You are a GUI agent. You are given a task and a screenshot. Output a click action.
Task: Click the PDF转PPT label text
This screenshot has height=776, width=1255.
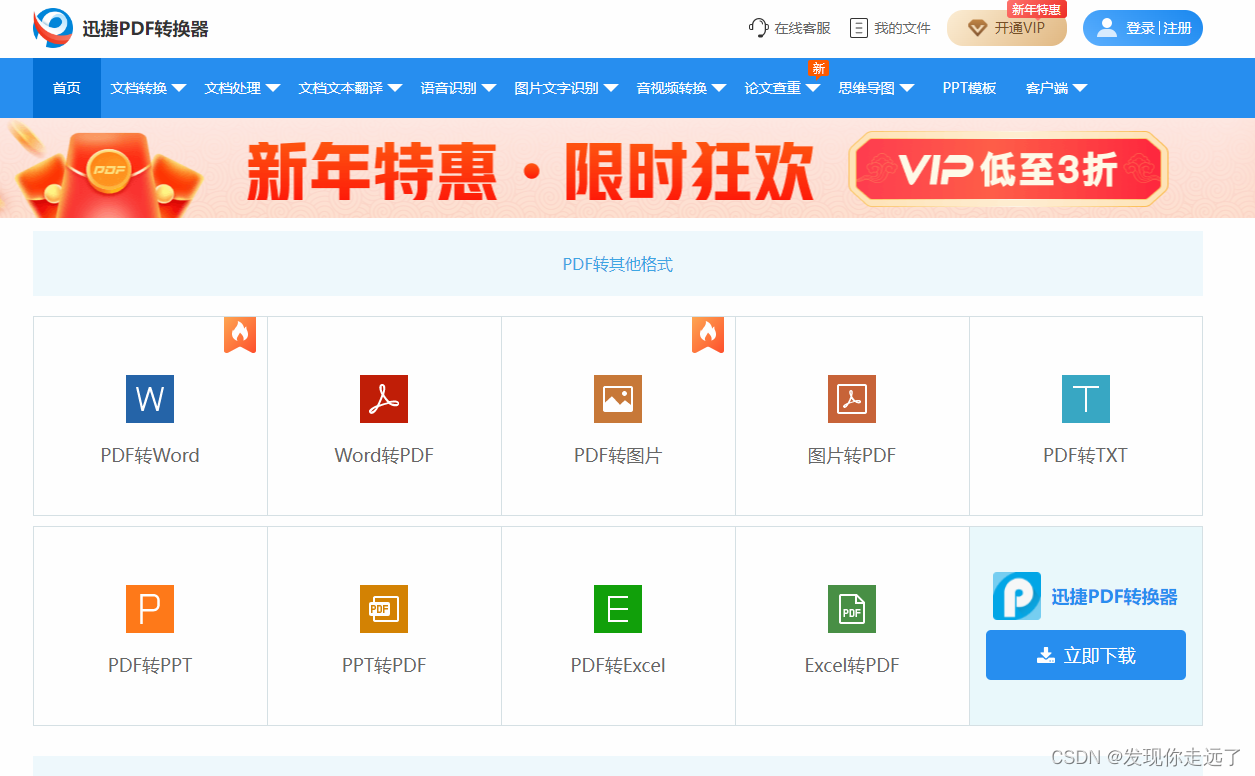(150, 665)
